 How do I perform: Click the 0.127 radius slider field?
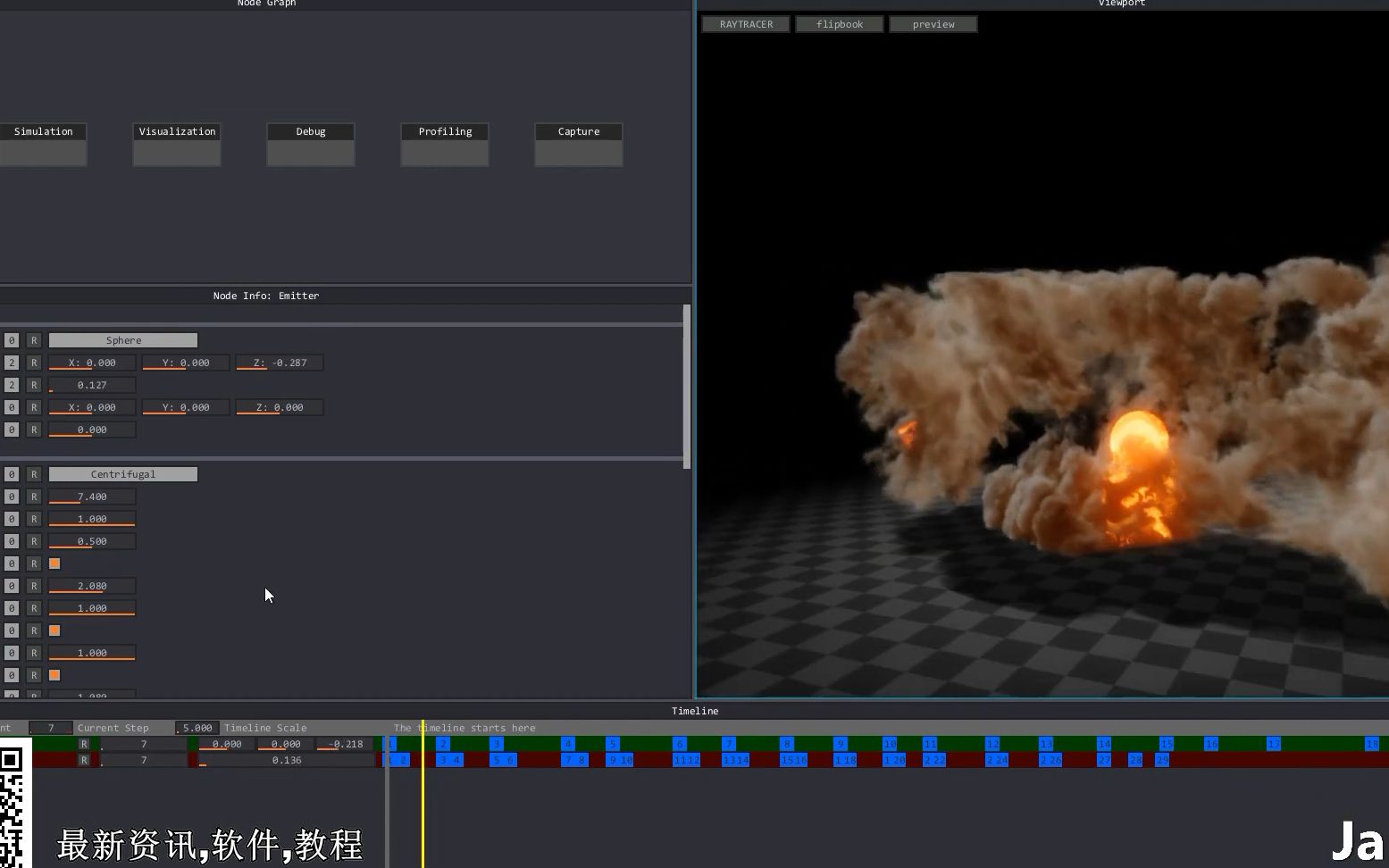(x=92, y=385)
